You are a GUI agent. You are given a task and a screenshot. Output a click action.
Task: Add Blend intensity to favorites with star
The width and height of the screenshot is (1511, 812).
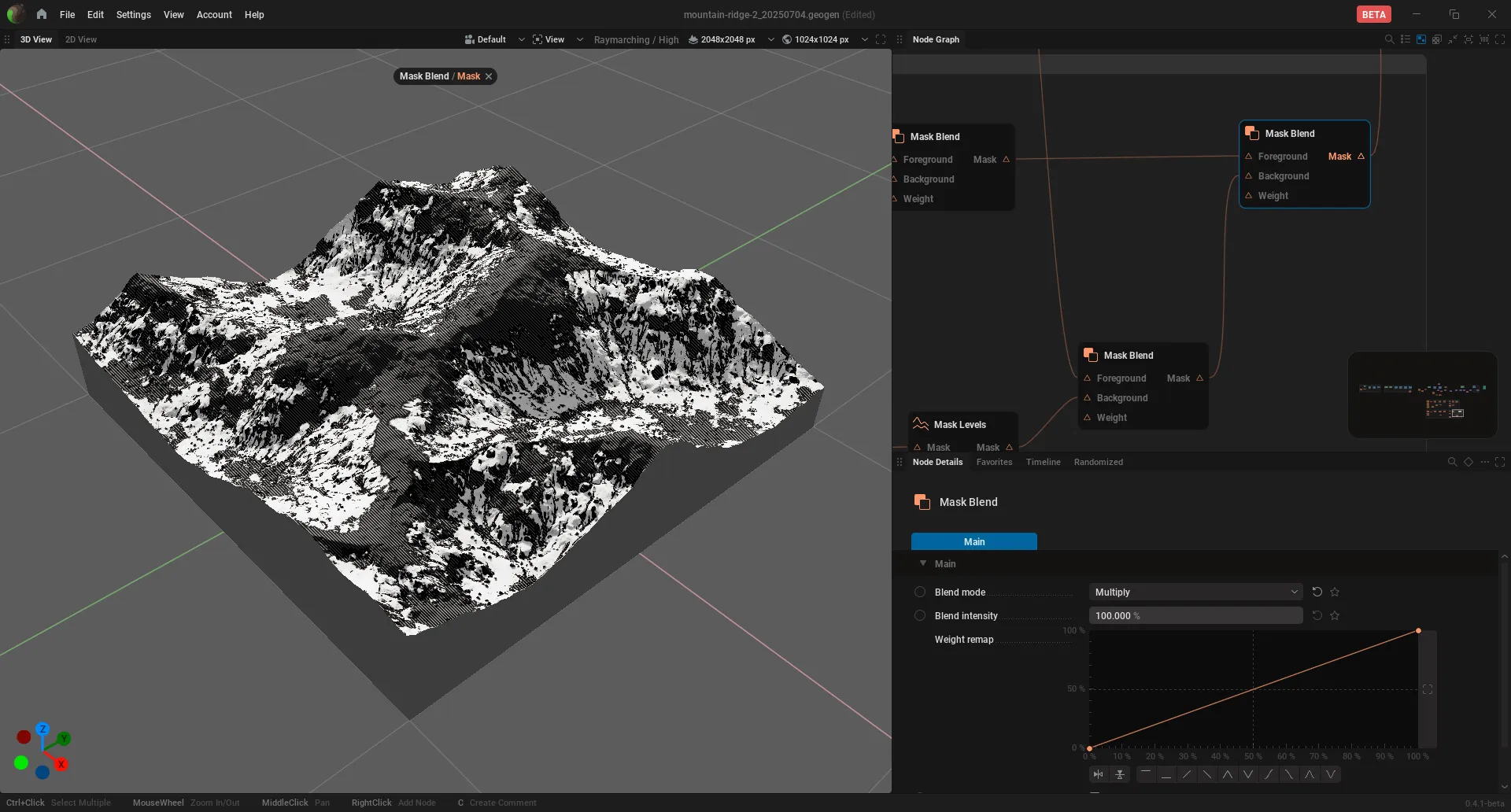click(1335, 615)
